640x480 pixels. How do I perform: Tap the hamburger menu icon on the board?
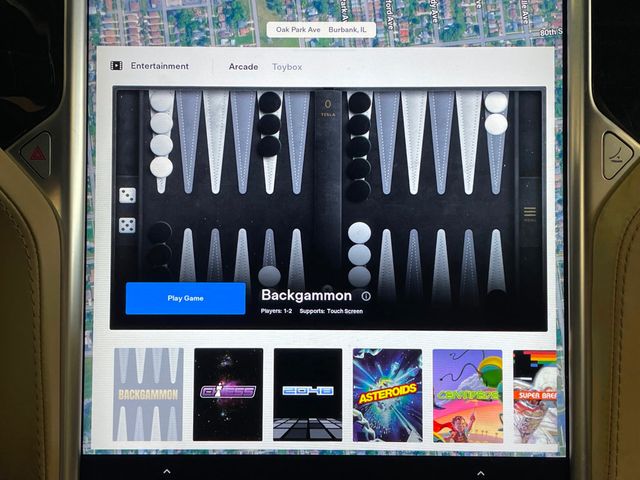pos(530,213)
